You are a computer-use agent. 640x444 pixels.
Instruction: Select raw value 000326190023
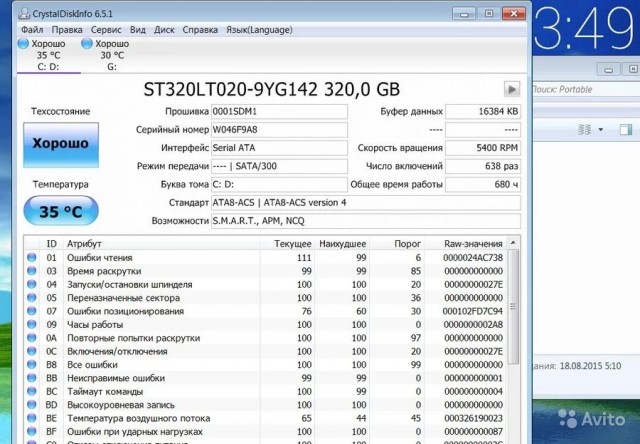coord(473,418)
